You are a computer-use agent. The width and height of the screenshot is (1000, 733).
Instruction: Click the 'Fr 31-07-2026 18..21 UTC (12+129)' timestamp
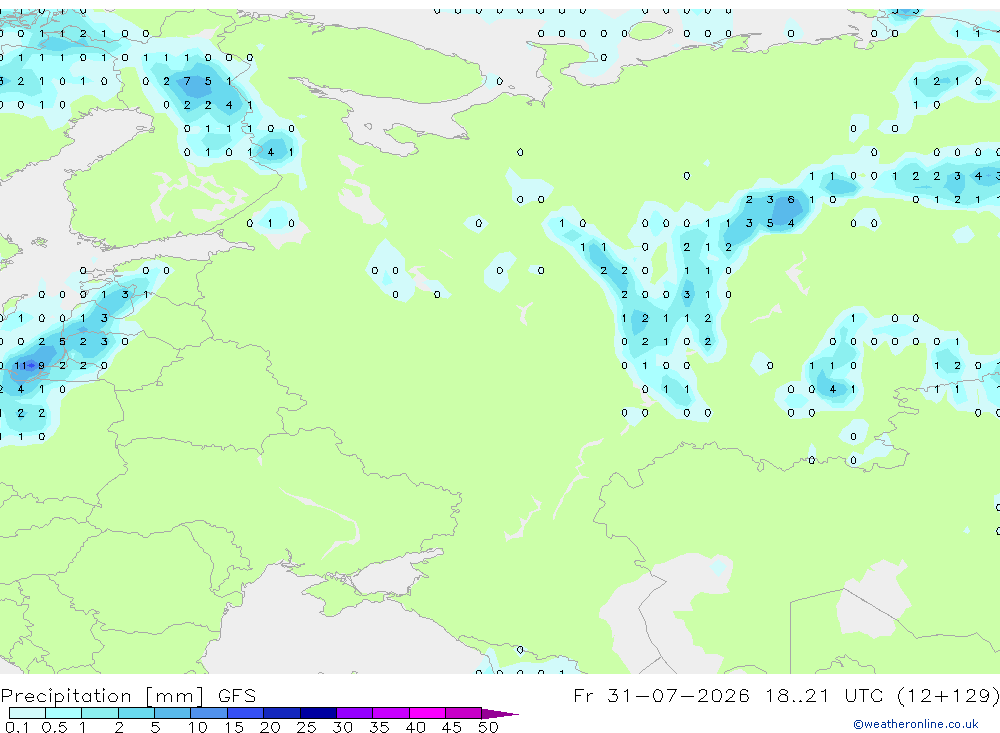click(x=786, y=695)
